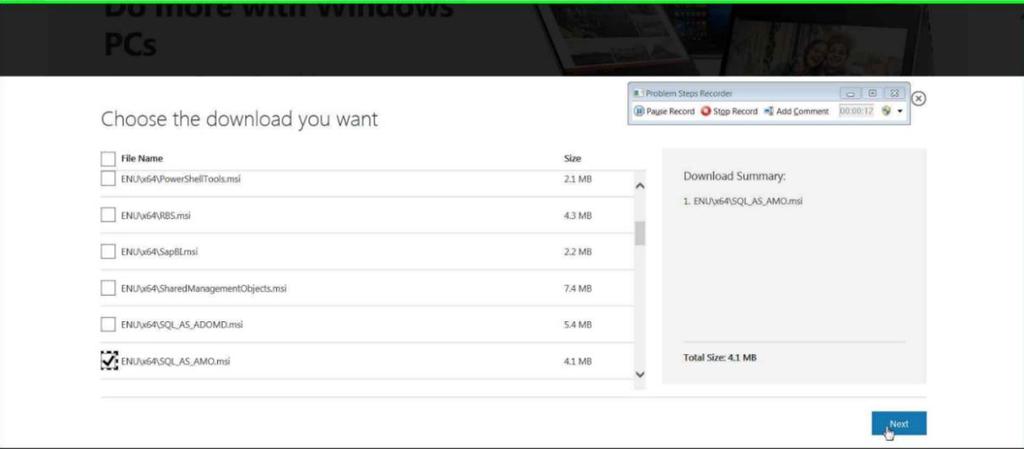Click the Total Size: 4.1 MB text
This screenshot has width=1024, height=449.
(x=720, y=358)
